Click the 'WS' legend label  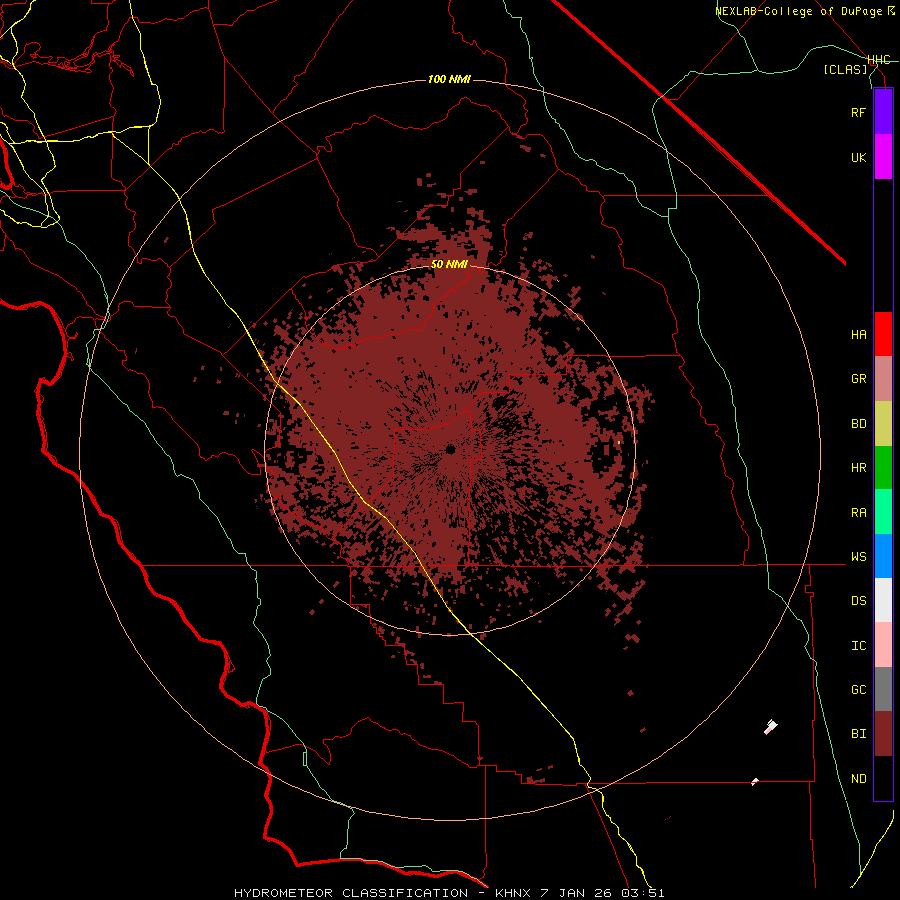(x=858, y=557)
